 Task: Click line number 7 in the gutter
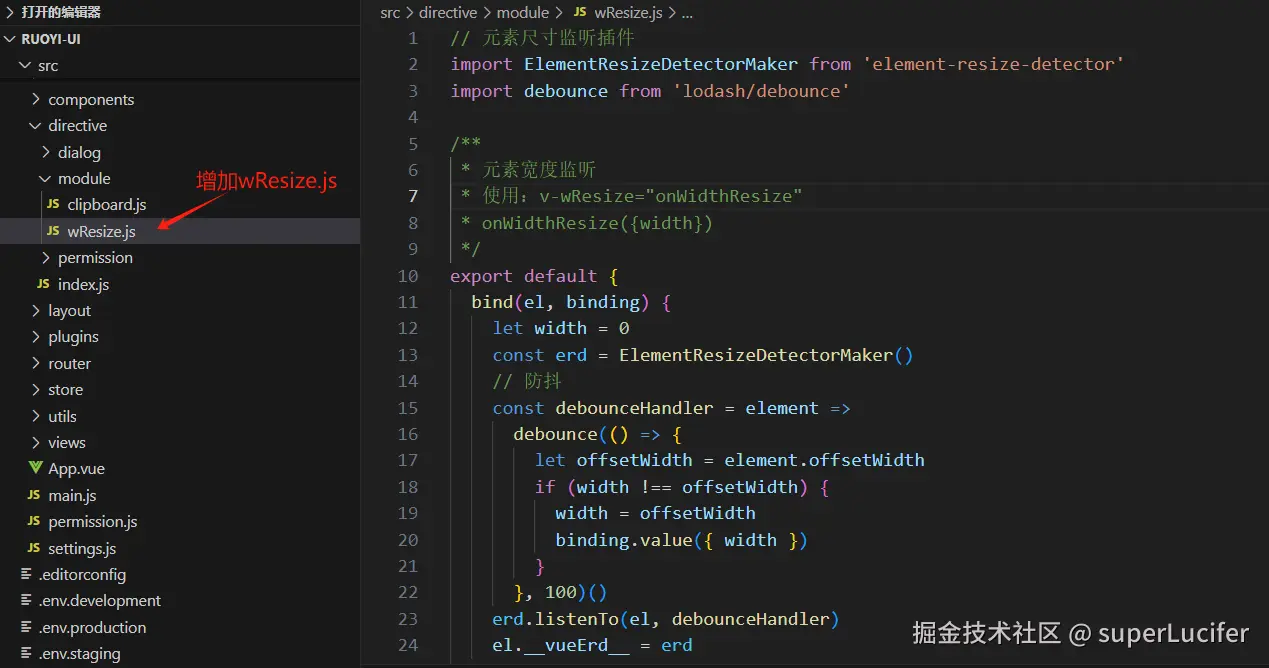coord(413,196)
